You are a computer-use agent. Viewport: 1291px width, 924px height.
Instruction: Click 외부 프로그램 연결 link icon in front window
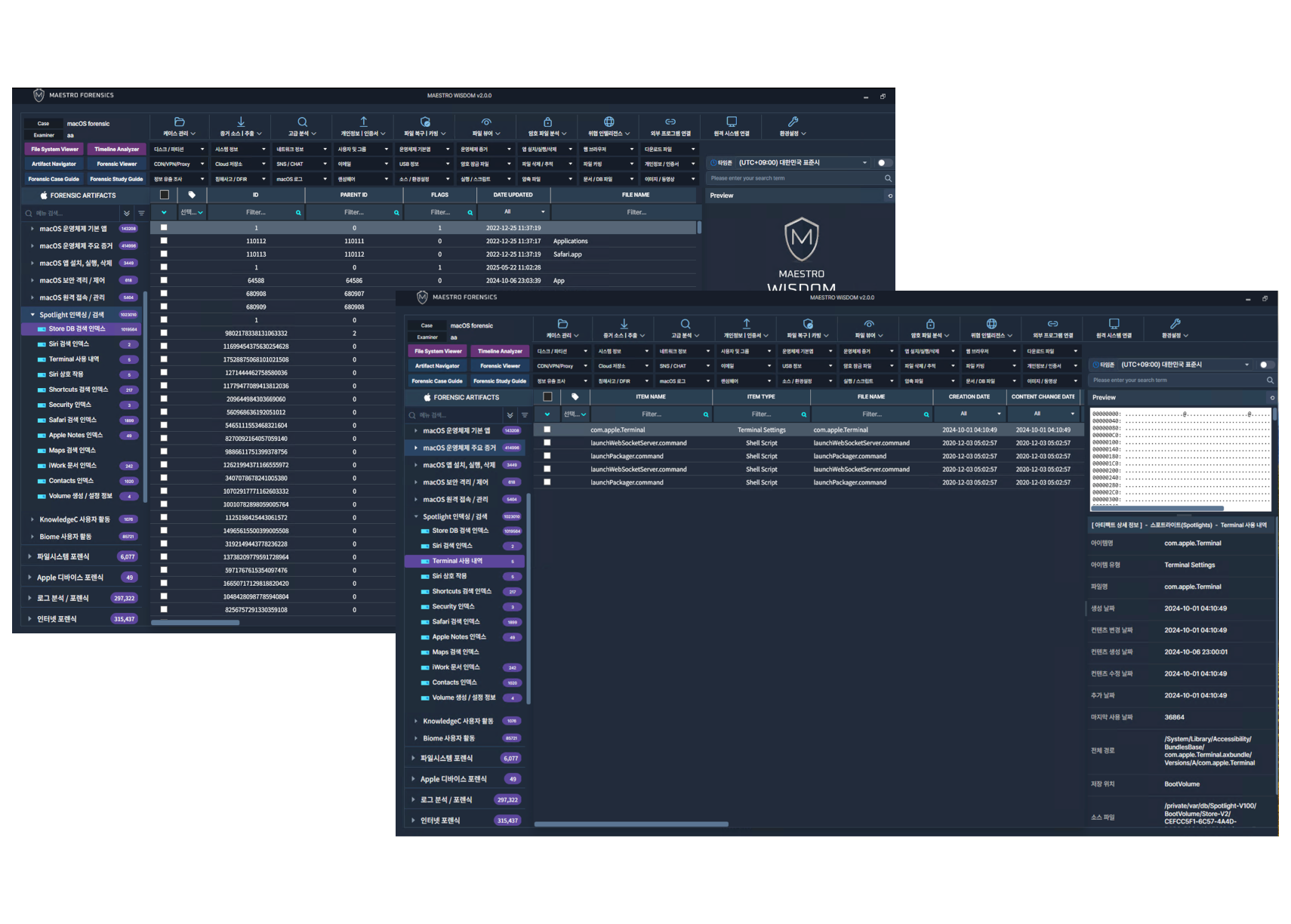(1052, 323)
